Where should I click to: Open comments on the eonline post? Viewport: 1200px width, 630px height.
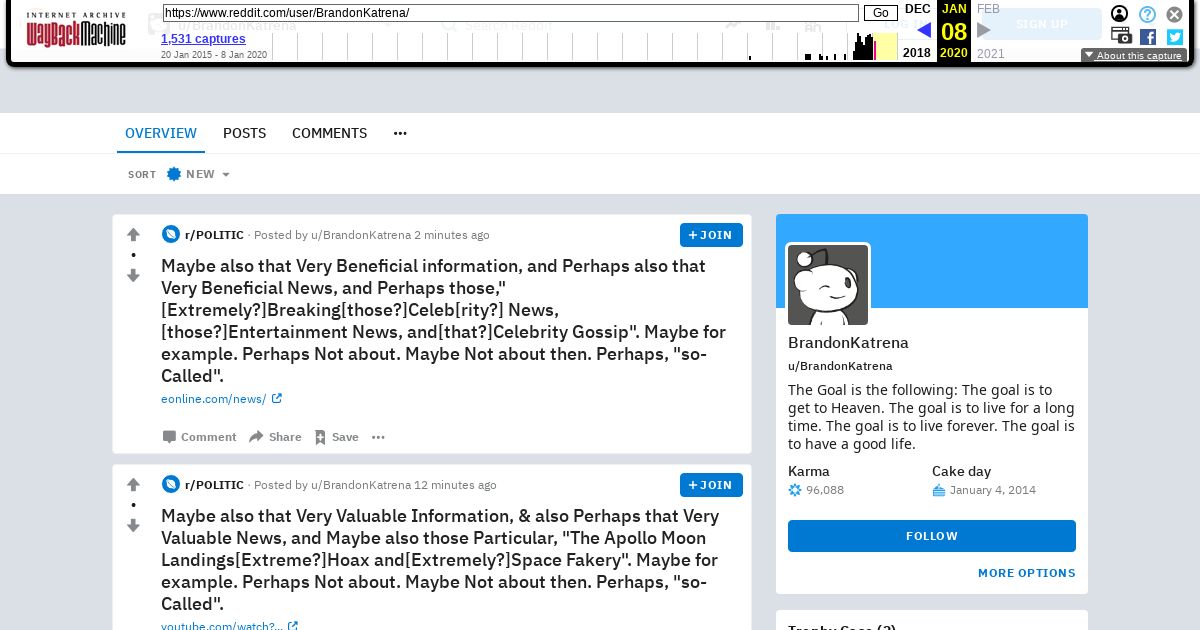pyautogui.click(x=199, y=437)
